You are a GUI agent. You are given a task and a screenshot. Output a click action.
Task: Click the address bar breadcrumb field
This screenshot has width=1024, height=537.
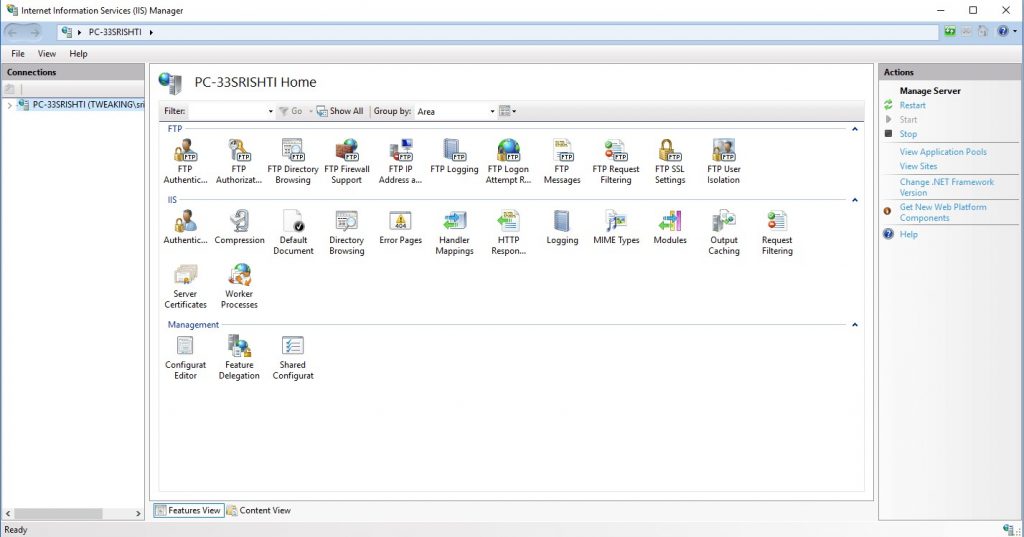tap(498, 32)
